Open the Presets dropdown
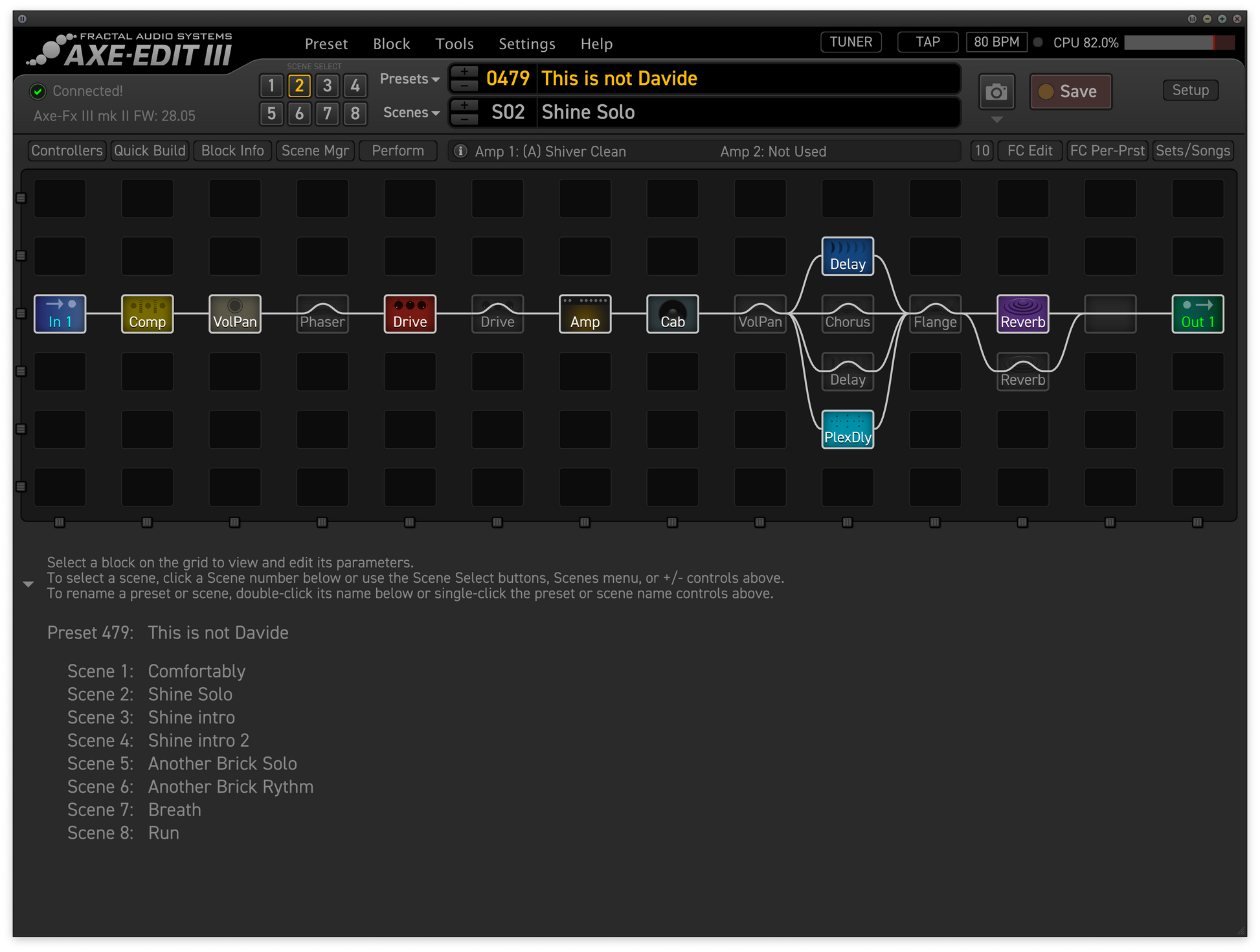The width and height of the screenshot is (1260, 952). [x=409, y=79]
